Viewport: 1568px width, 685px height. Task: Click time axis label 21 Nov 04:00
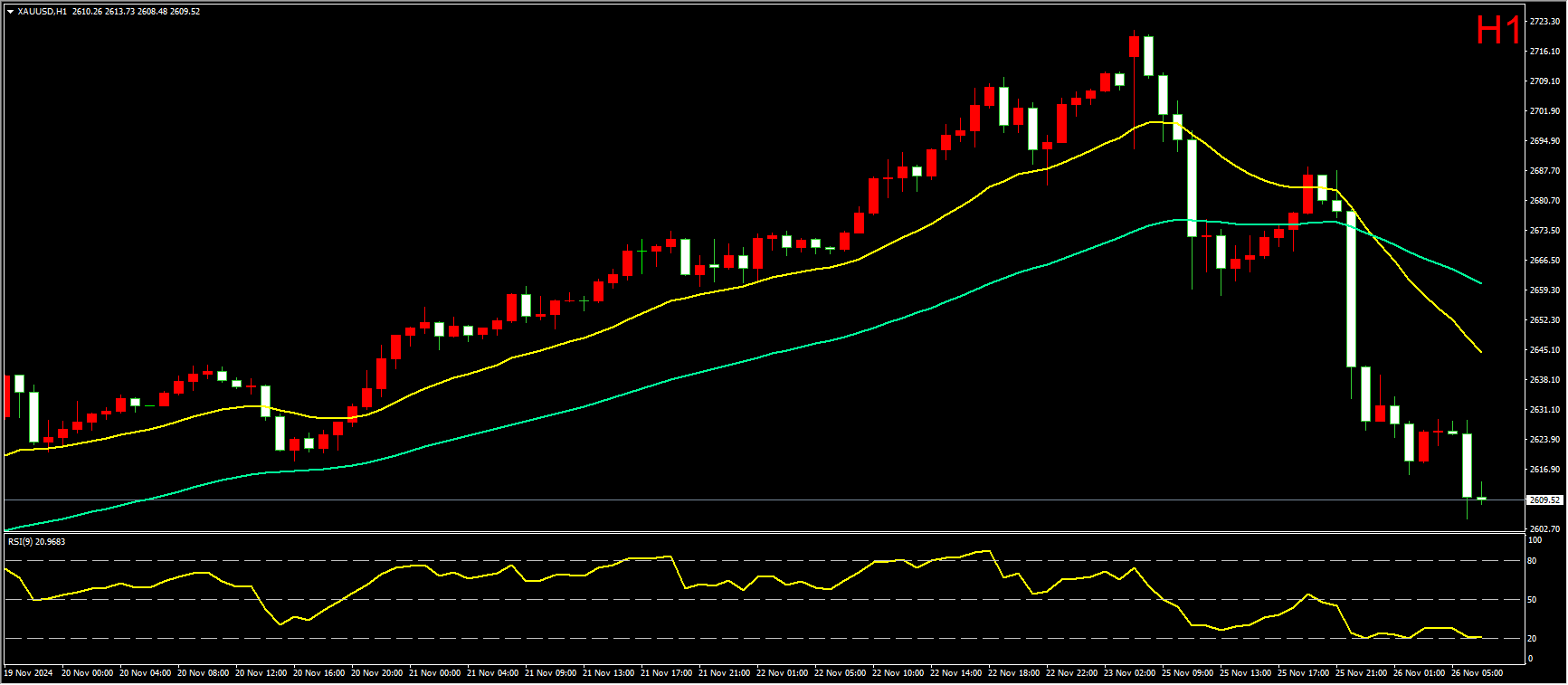click(492, 673)
